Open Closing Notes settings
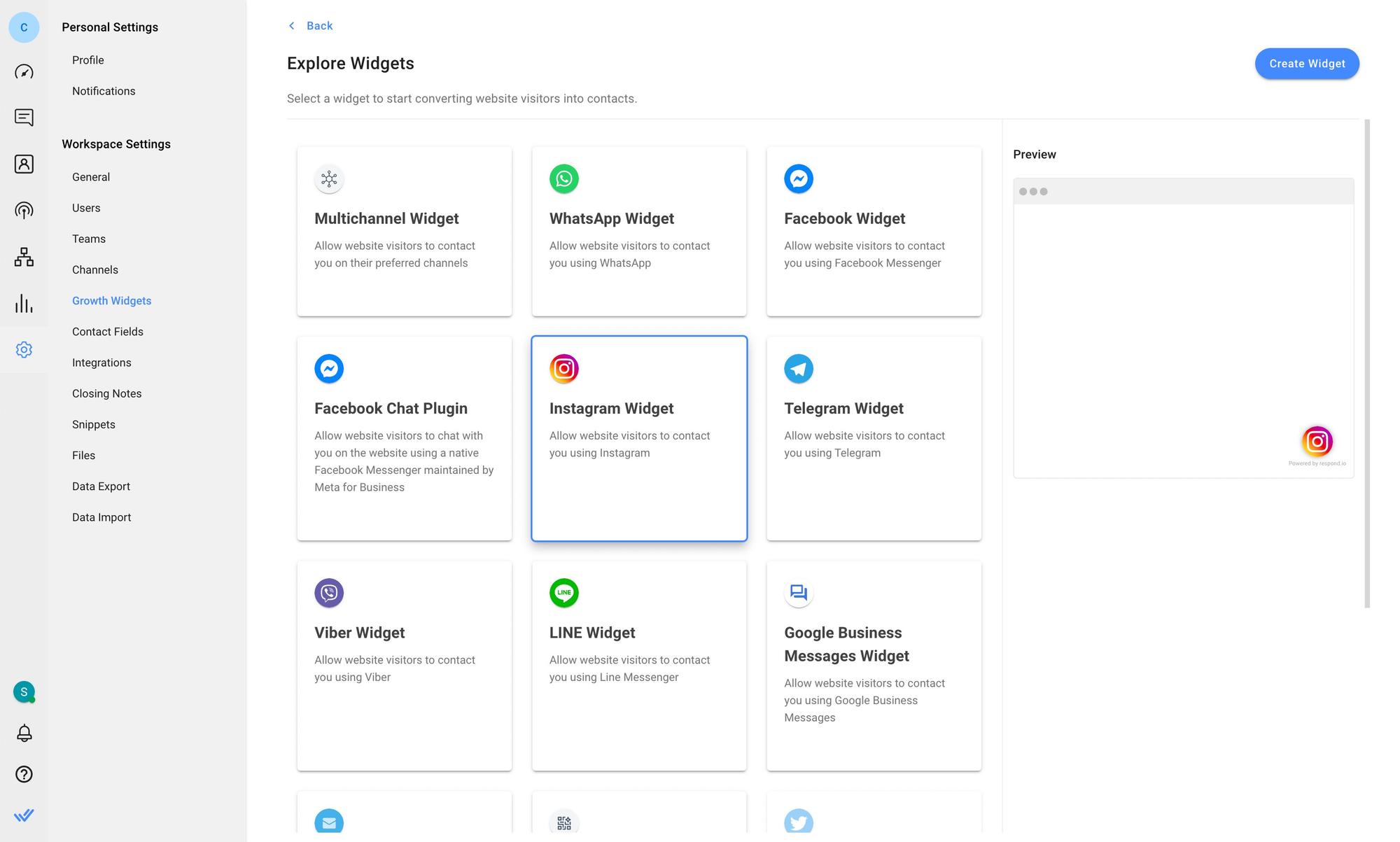 coord(107,393)
